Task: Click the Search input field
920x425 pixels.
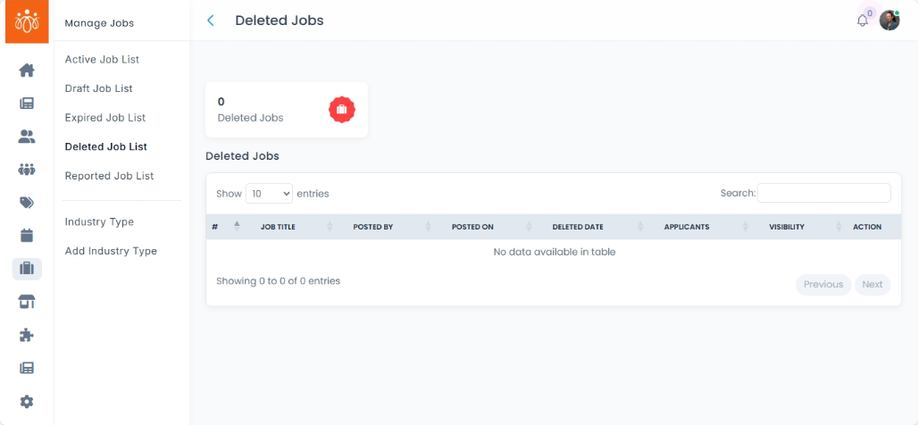Action: pos(824,193)
